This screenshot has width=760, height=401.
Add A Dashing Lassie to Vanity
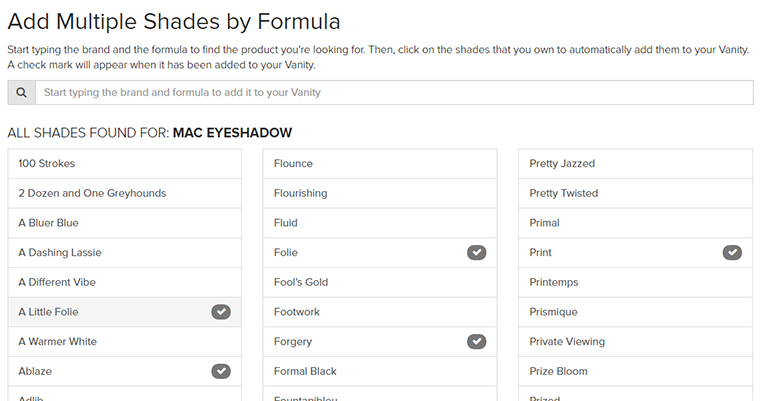click(x=125, y=253)
